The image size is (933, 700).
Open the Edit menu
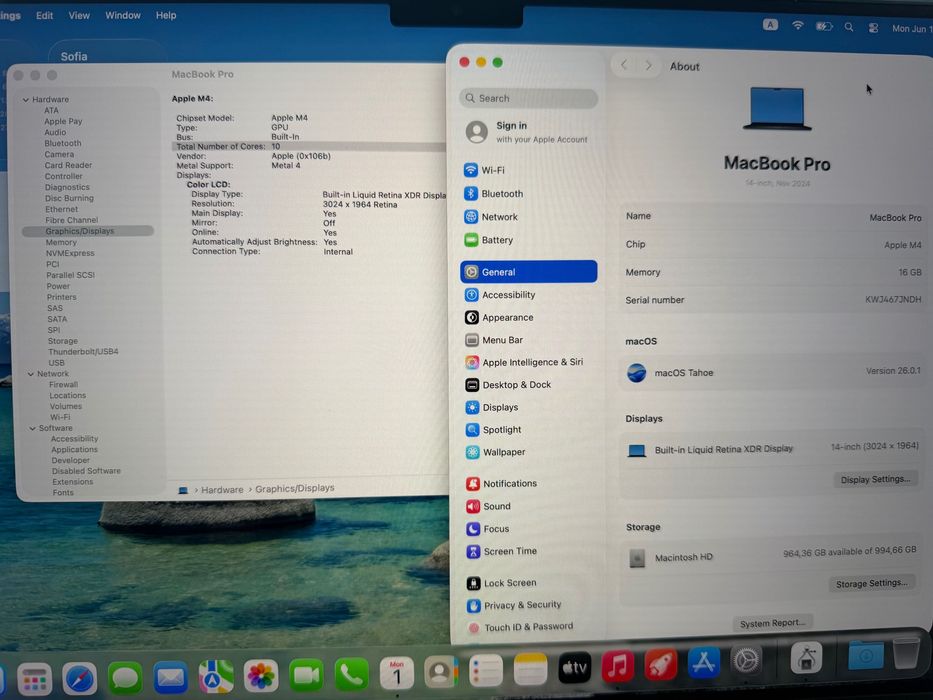[x=44, y=15]
